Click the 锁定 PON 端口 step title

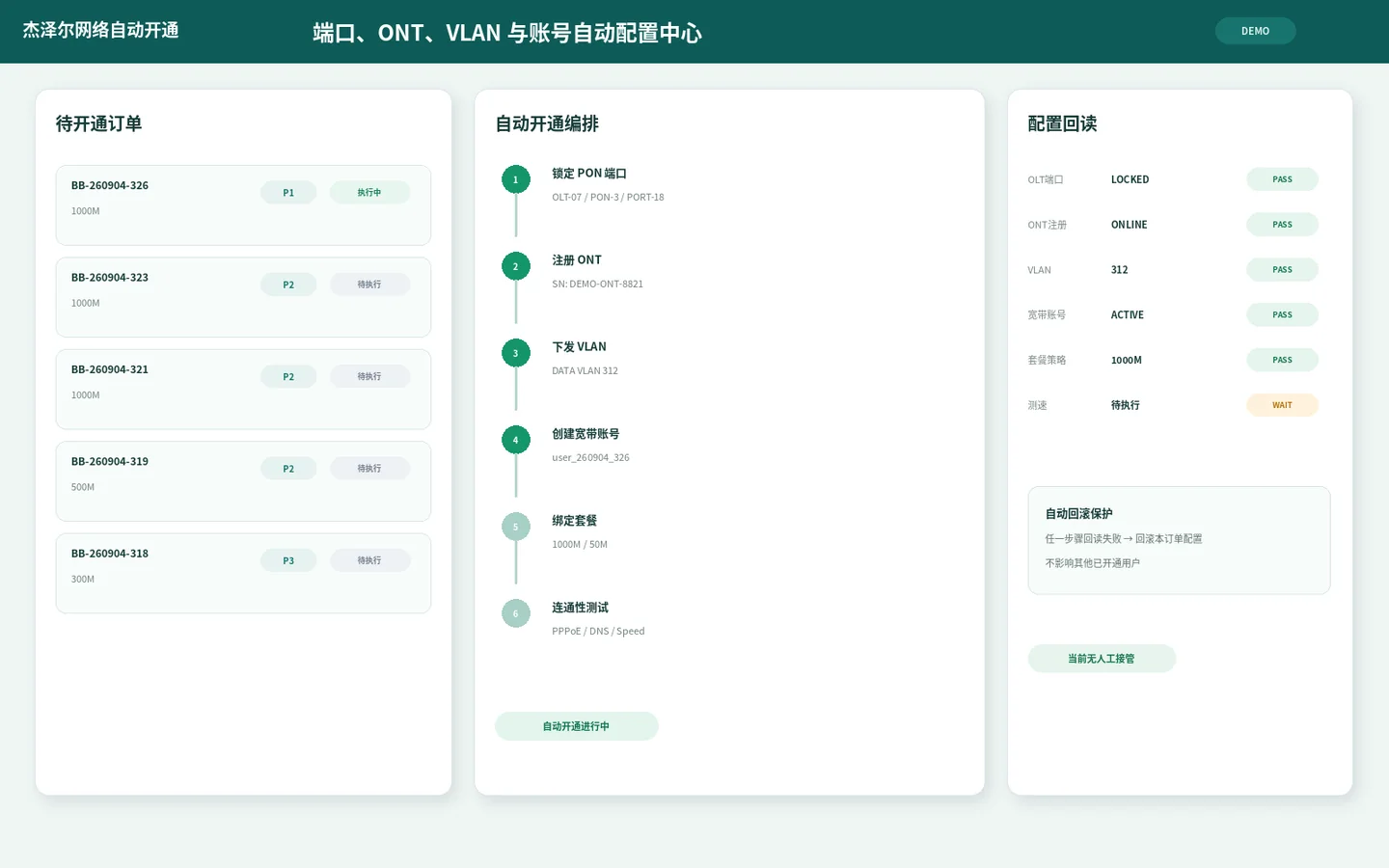[589, 174]
